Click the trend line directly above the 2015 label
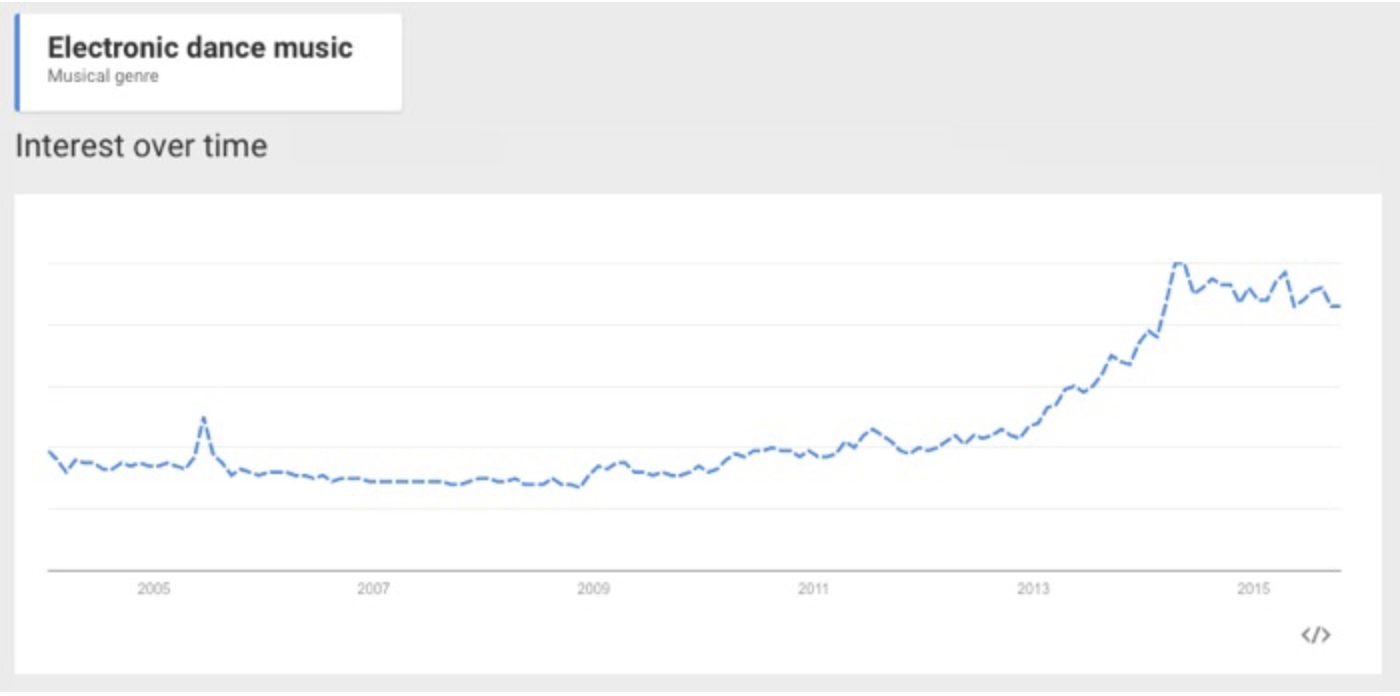The height and width of the screenshot is (696, 1400). point(1253,292)
